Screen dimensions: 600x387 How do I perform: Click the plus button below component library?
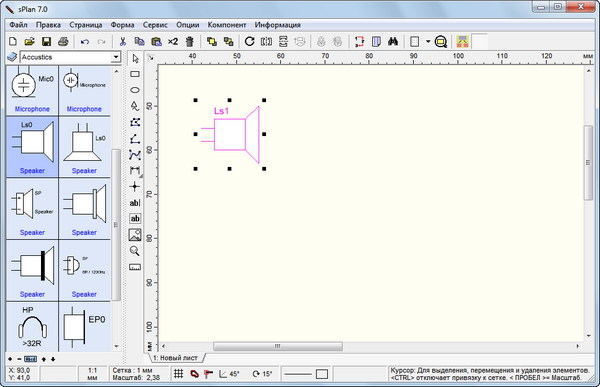tap(10, 359)
